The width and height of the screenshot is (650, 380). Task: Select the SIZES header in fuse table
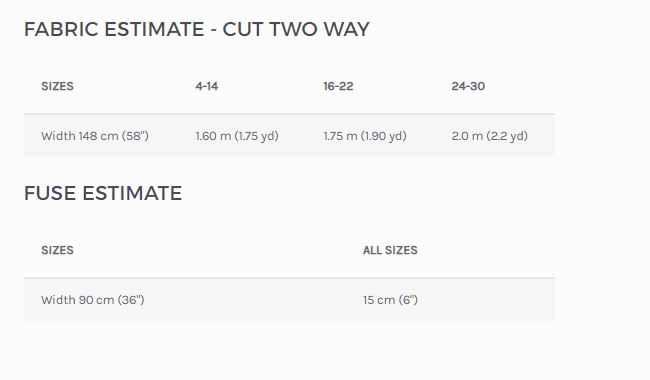(57, 250)
